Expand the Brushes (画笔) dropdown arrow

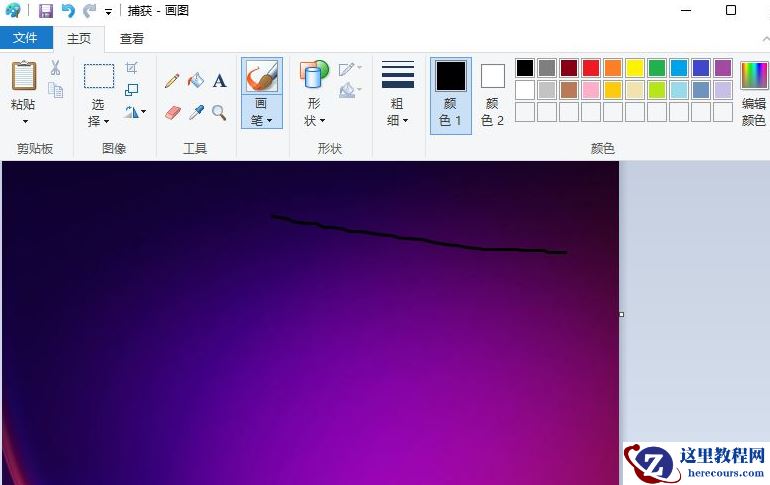tap(270, 120)
